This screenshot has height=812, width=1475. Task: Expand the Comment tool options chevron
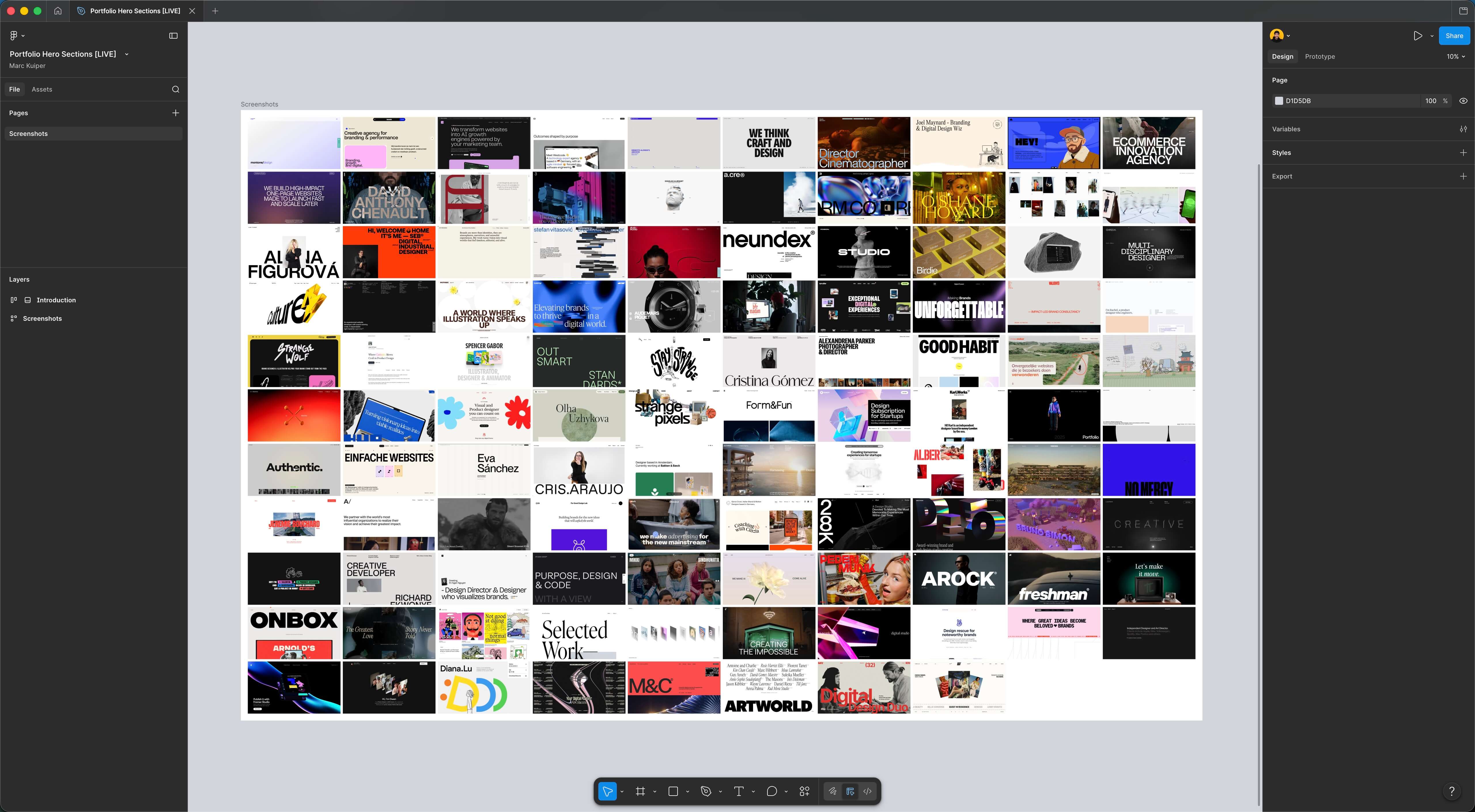click(786, 792)
